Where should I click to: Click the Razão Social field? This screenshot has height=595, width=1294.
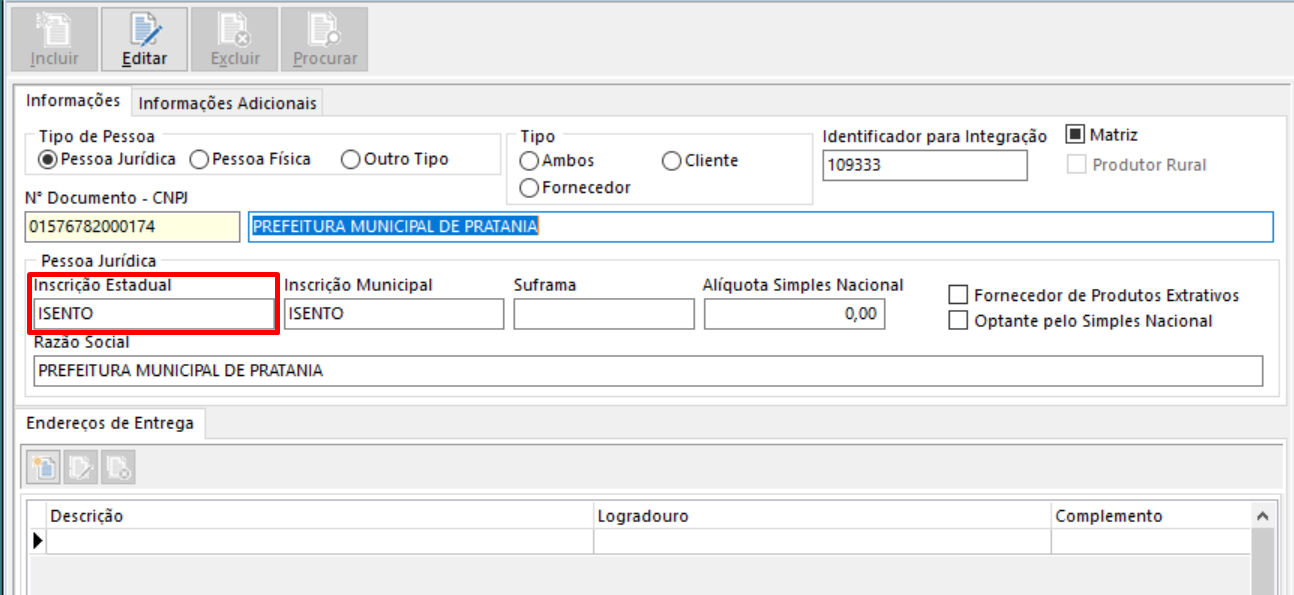coord(648,371)
